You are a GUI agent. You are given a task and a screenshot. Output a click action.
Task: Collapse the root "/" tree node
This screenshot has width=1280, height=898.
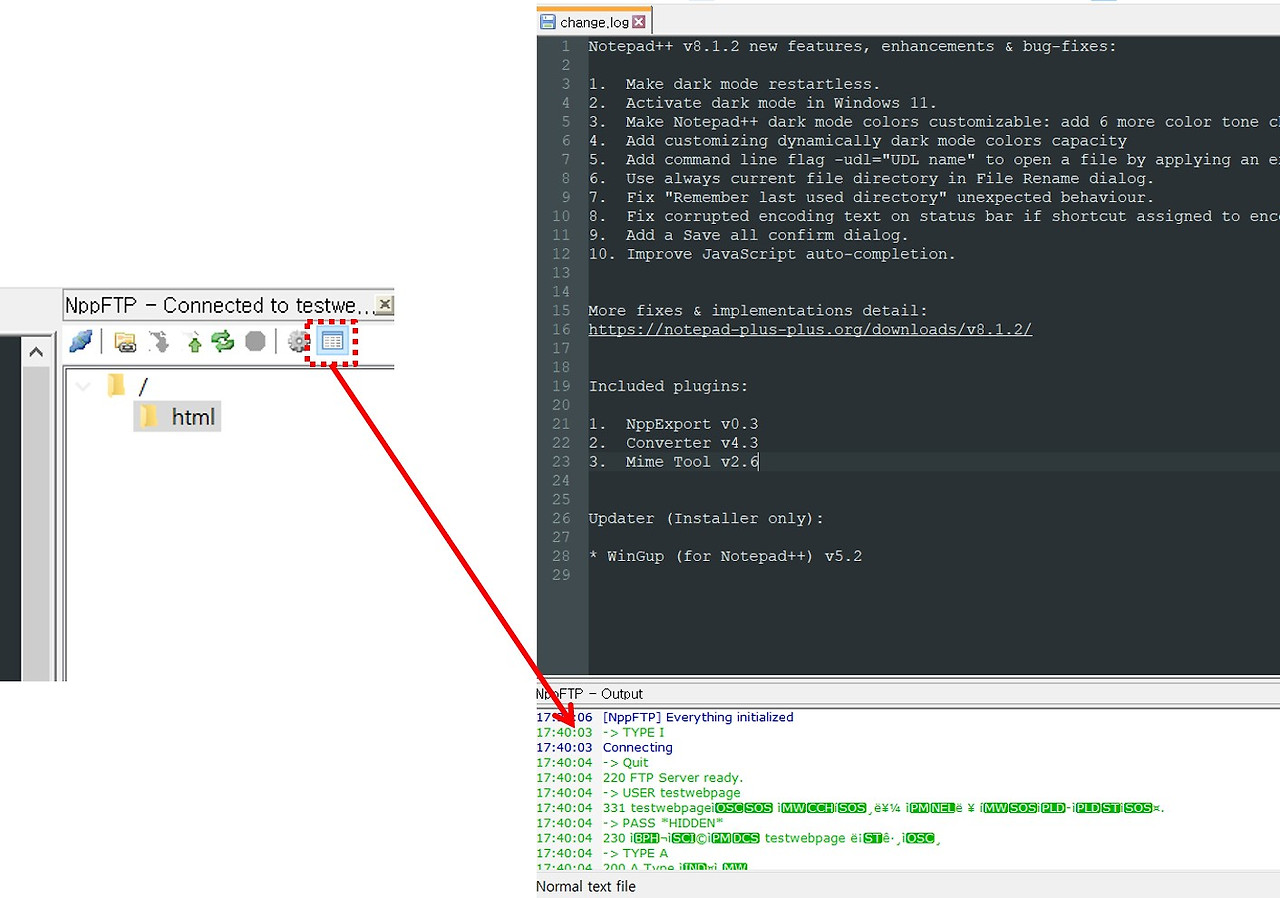tap(82, 386)
